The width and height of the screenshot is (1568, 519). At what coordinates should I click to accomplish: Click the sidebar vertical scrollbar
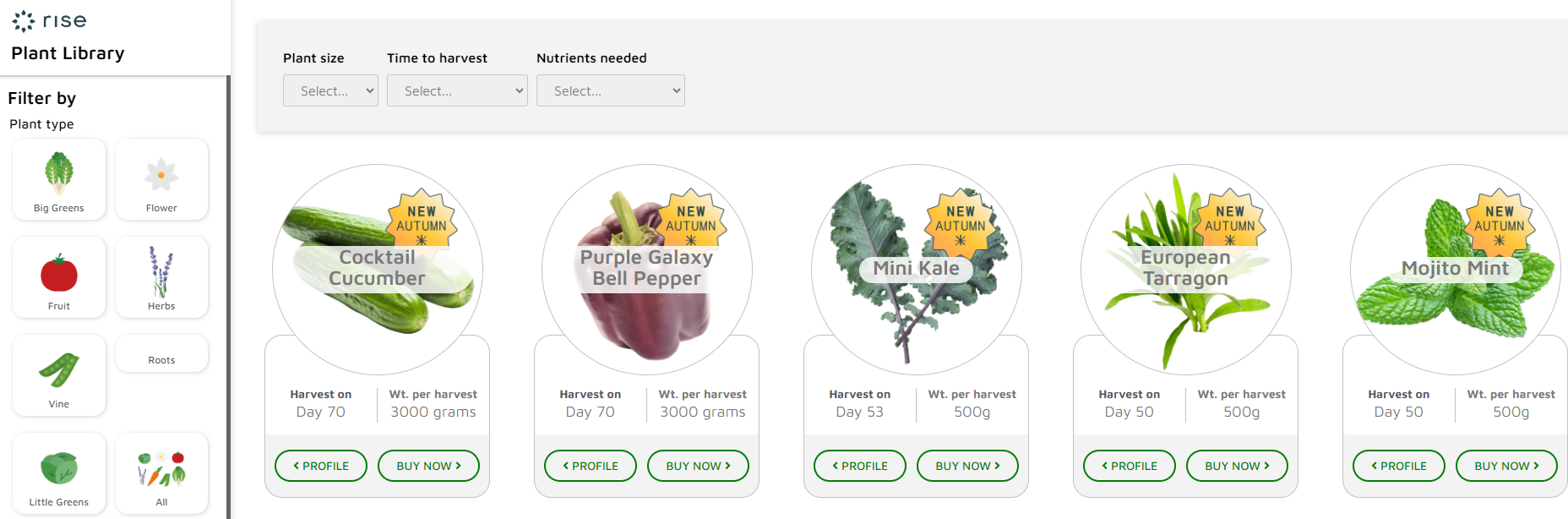[x=228, y=296]
